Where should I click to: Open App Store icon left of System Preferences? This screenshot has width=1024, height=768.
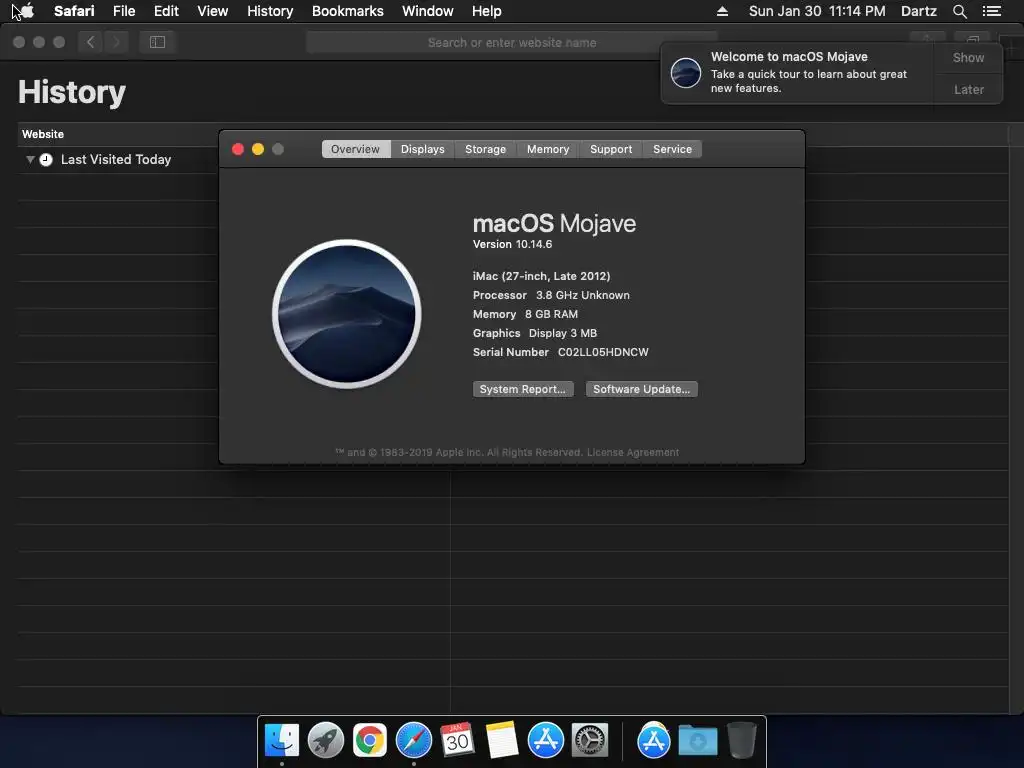[x=545, y=740]
